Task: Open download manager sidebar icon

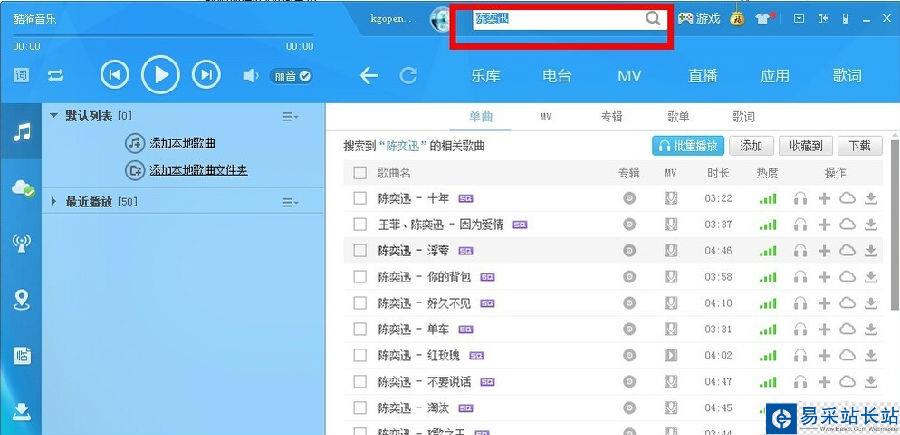Action: 22,411
